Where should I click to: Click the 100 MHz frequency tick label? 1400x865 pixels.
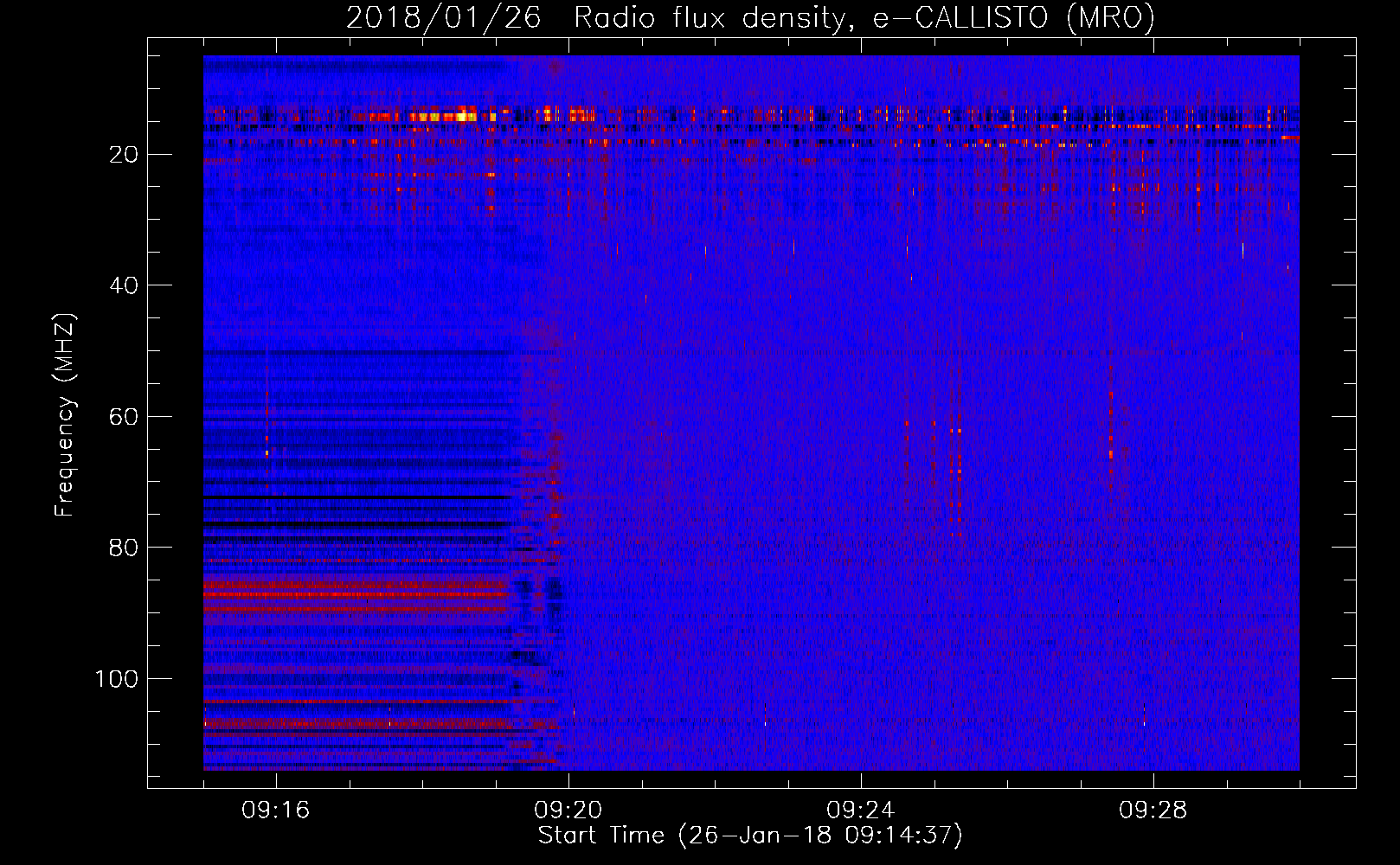point(117,679)
